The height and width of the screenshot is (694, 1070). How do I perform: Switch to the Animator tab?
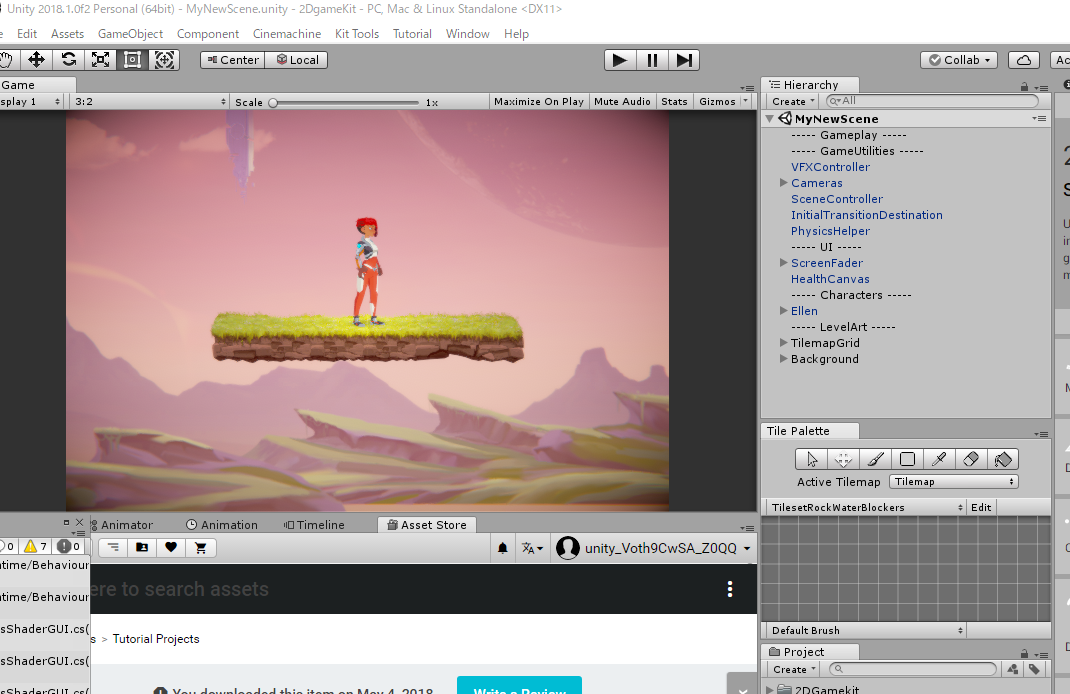121,525
